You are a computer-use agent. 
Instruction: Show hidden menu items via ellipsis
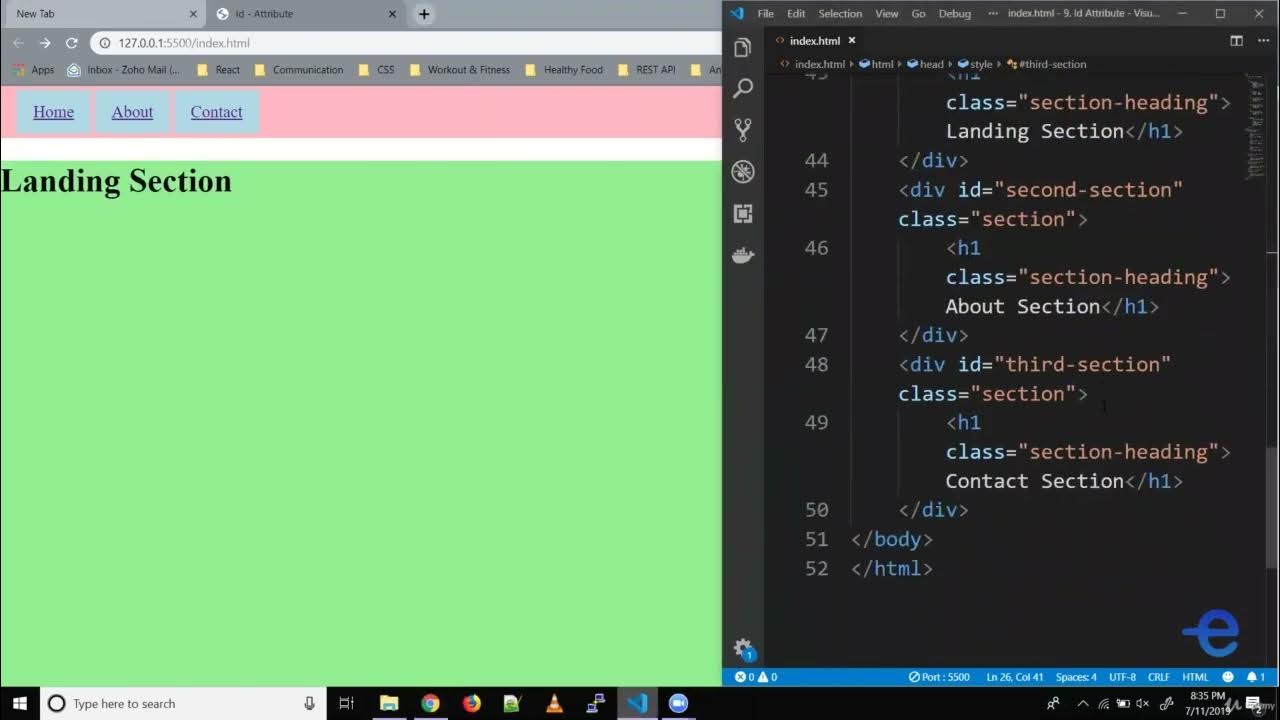click(992, 14)
